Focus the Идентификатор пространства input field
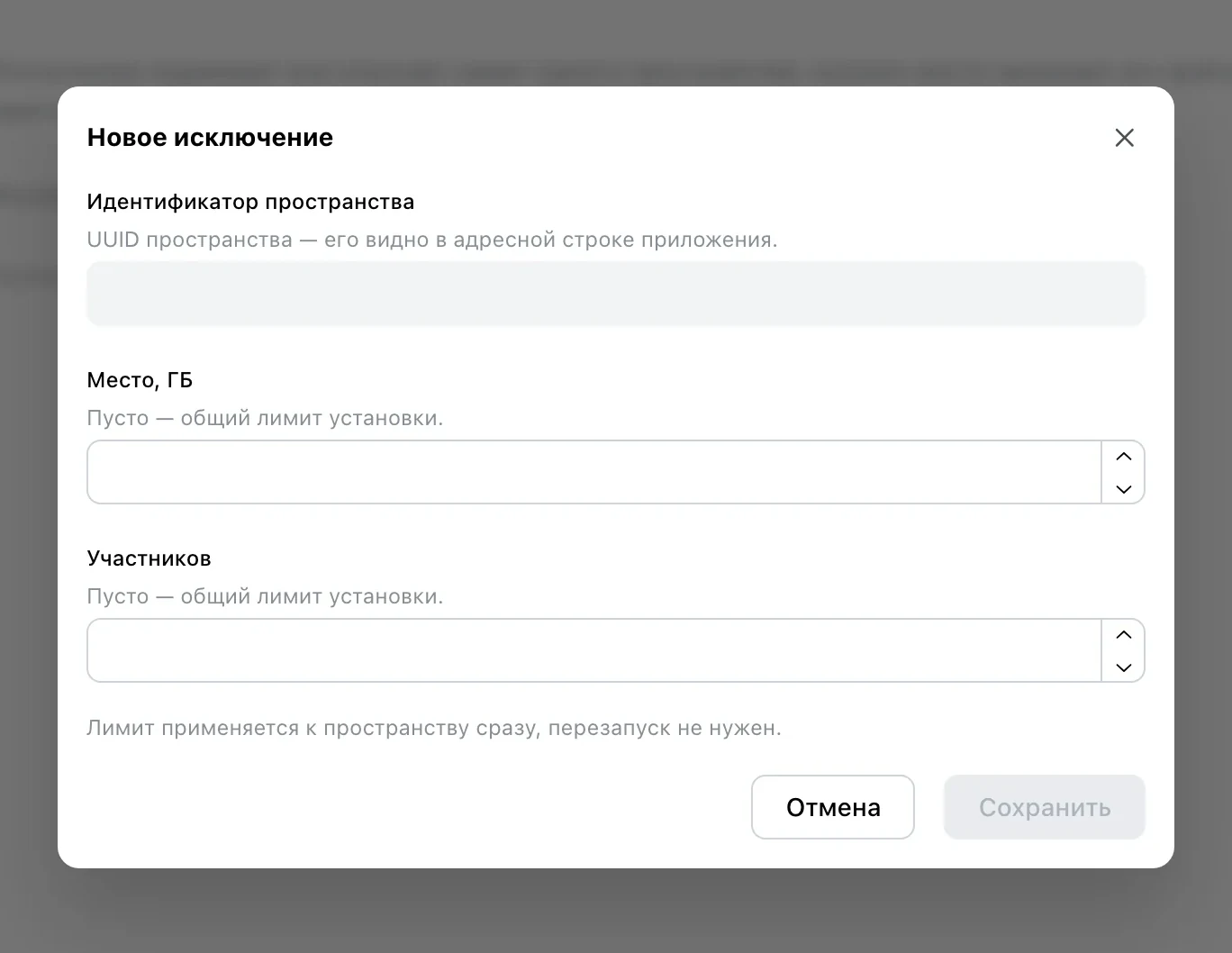Image resolution: width=1232 pixels, height=953 pixels. (x=616, y=294)
